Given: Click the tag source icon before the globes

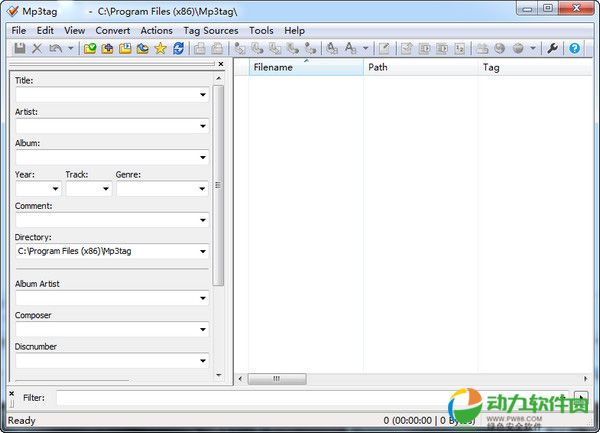Looking at the screenshot, I should (x=482, y=48).
